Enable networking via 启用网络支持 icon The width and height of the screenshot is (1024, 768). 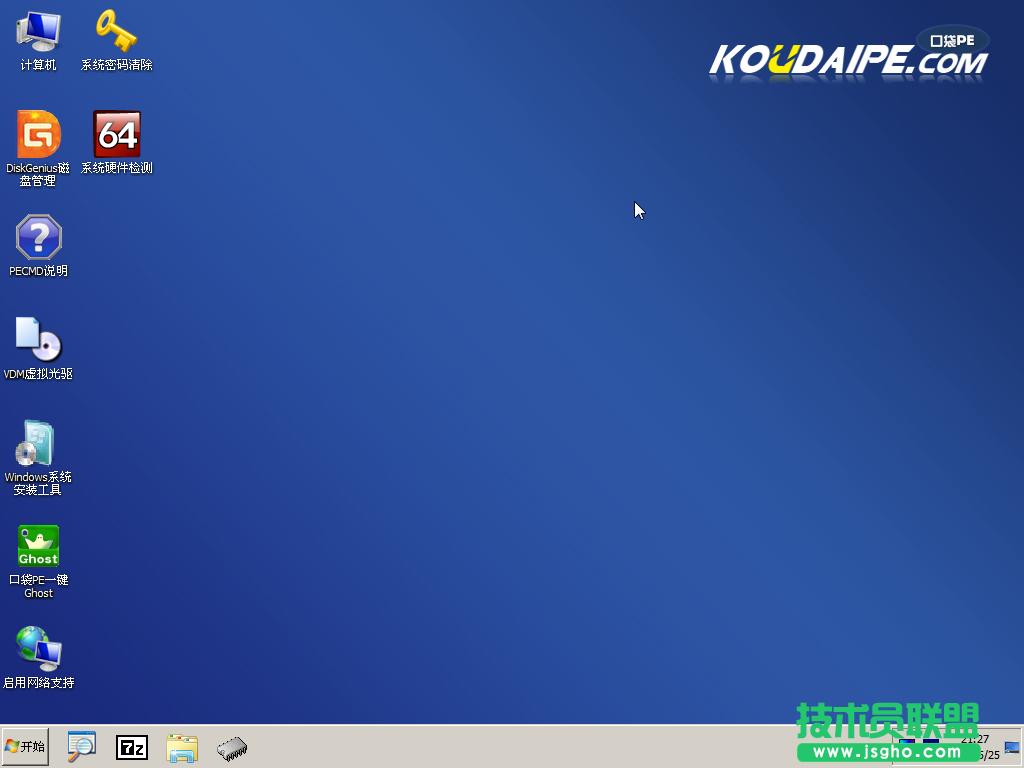[x=37, y=648]
